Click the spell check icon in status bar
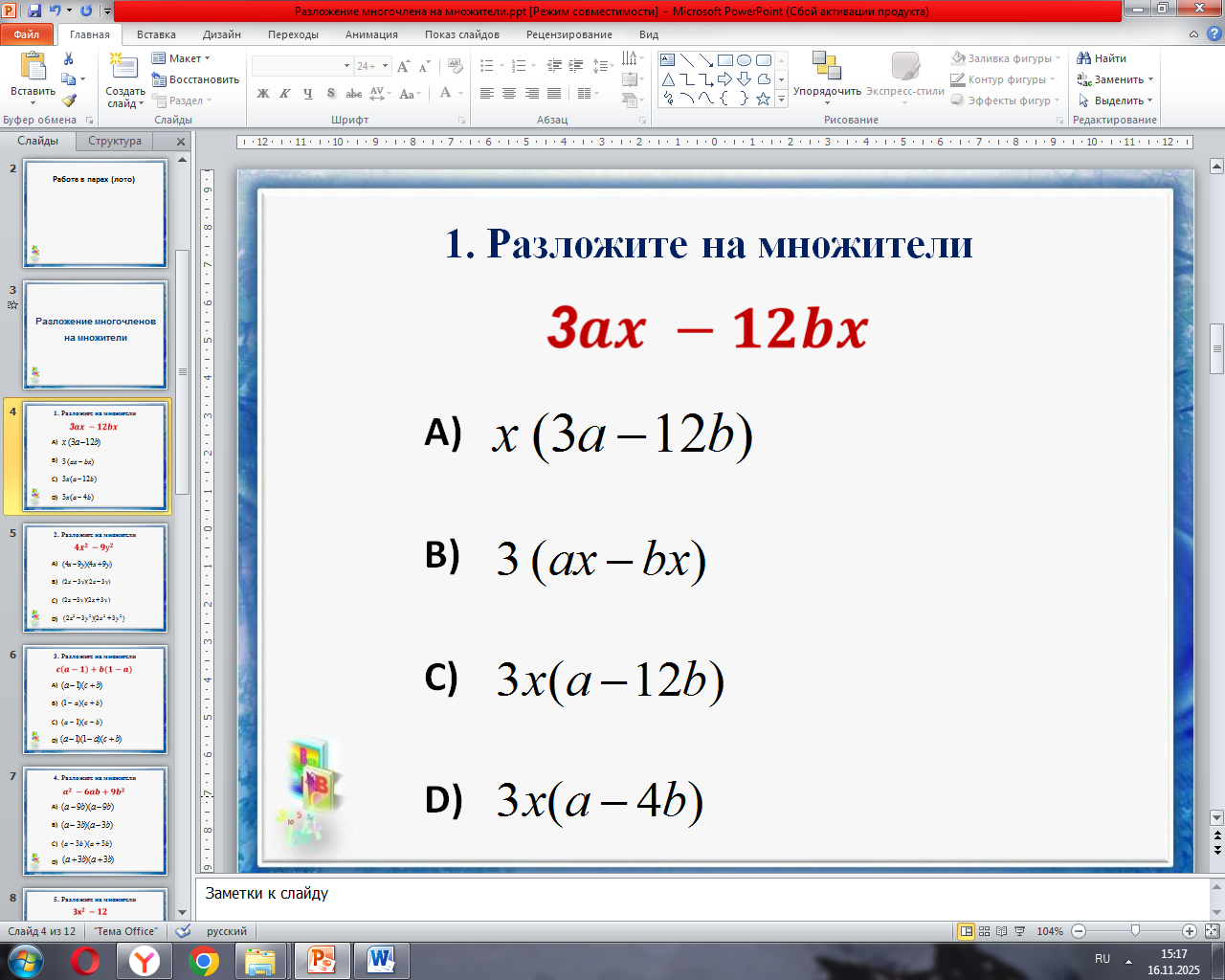 tap(183, 931)
